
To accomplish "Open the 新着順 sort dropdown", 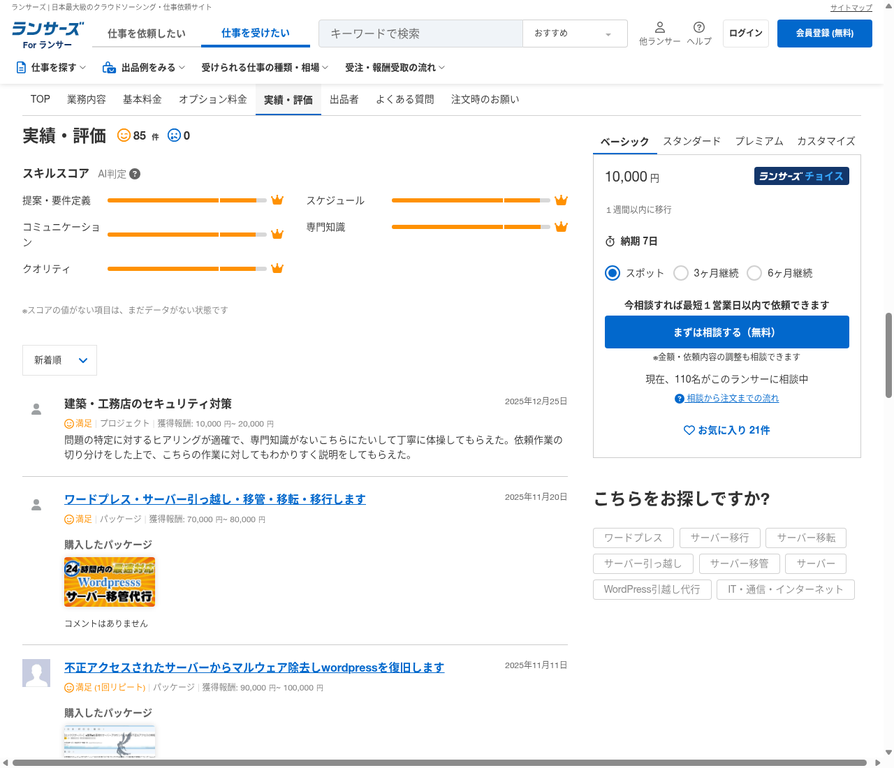I will tap(59, 360).
